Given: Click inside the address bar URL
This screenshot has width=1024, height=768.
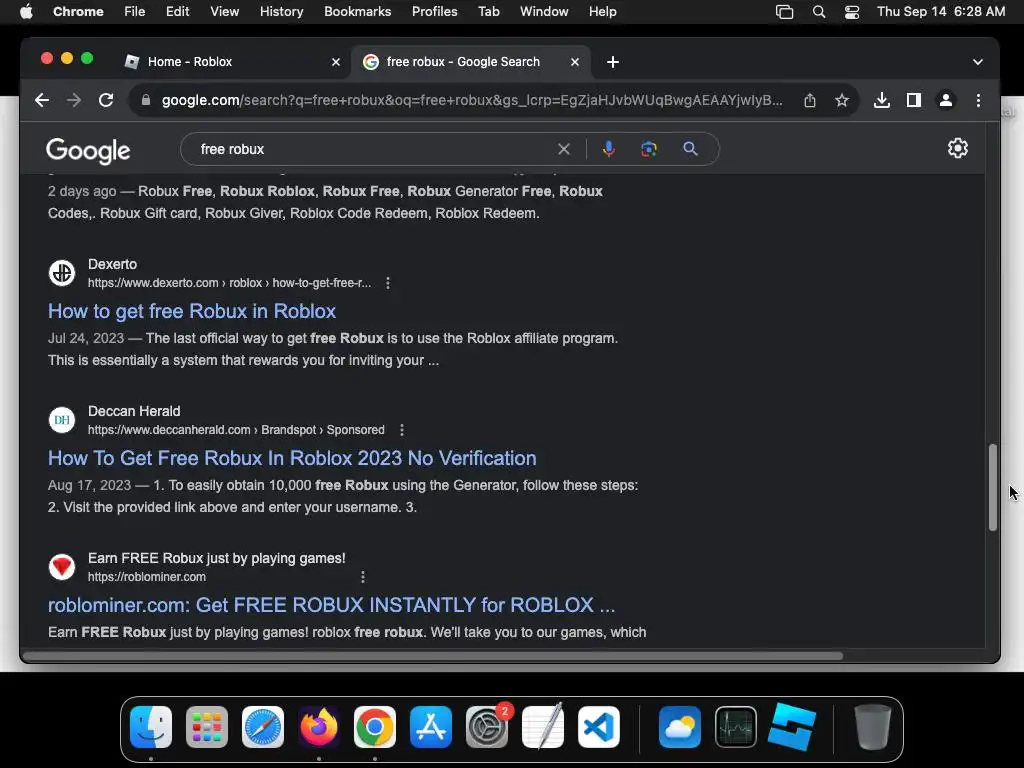Looking at the screenshot, I should (472, 100).
